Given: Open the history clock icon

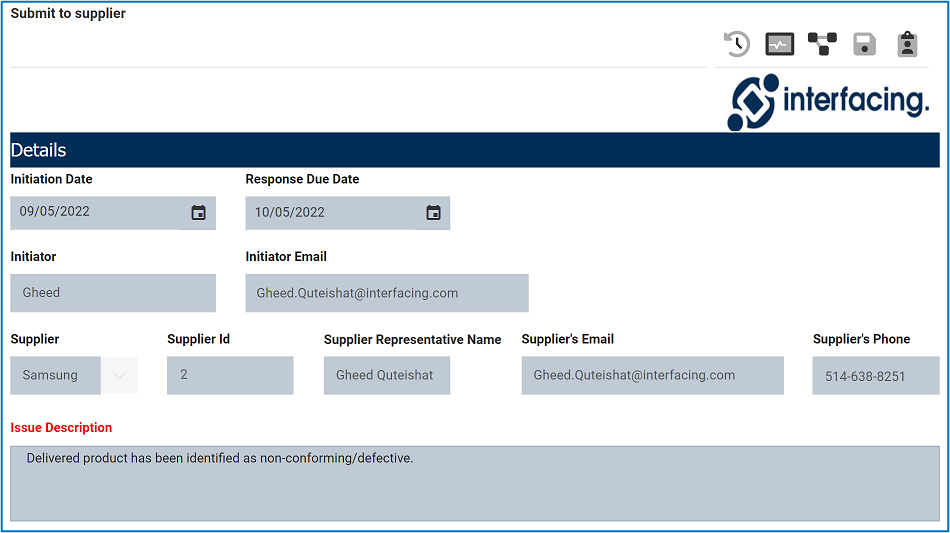Looking at the screenshot, I should click(737, 44).
